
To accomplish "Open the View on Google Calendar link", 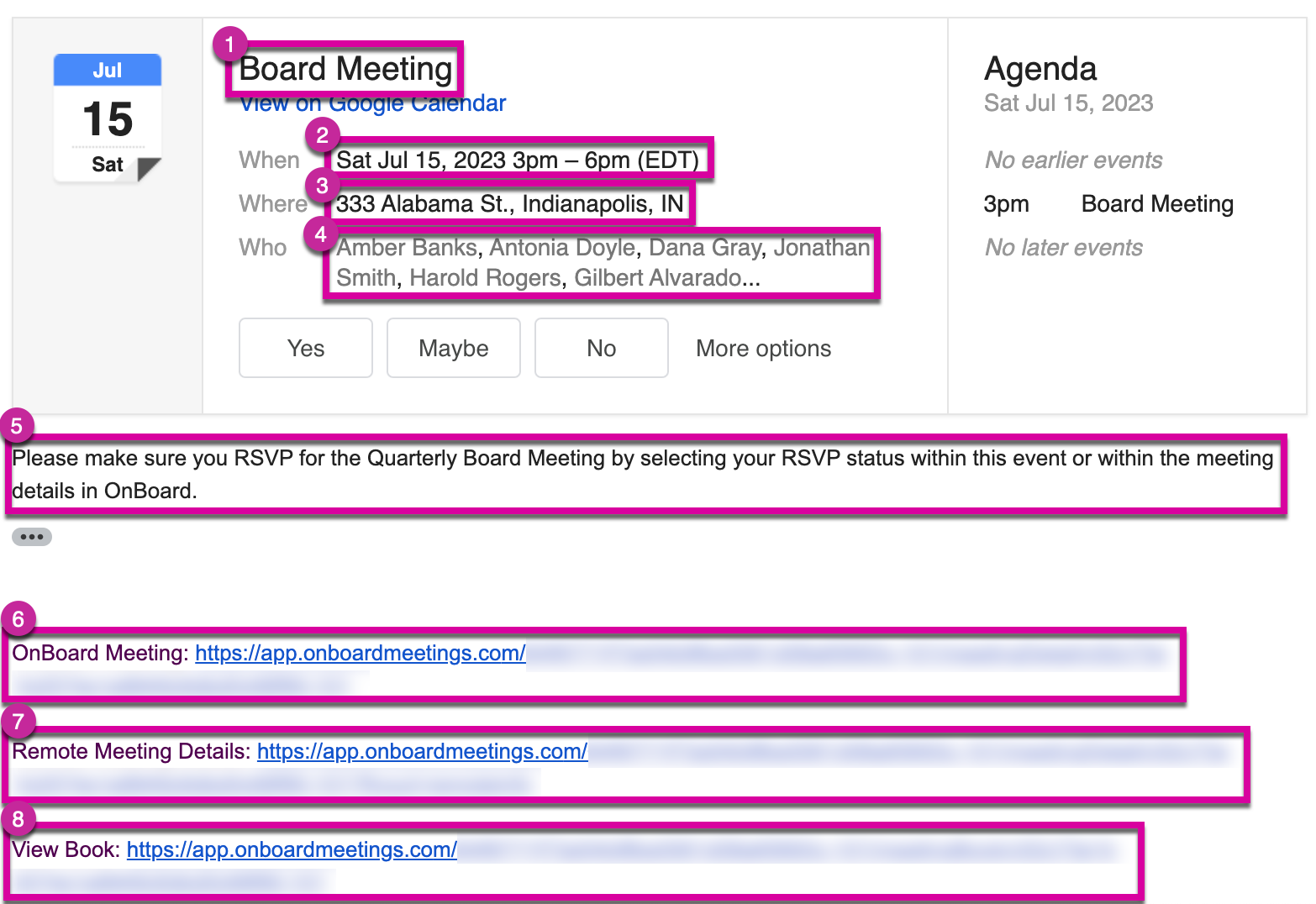I will click(x=373, y=105).
